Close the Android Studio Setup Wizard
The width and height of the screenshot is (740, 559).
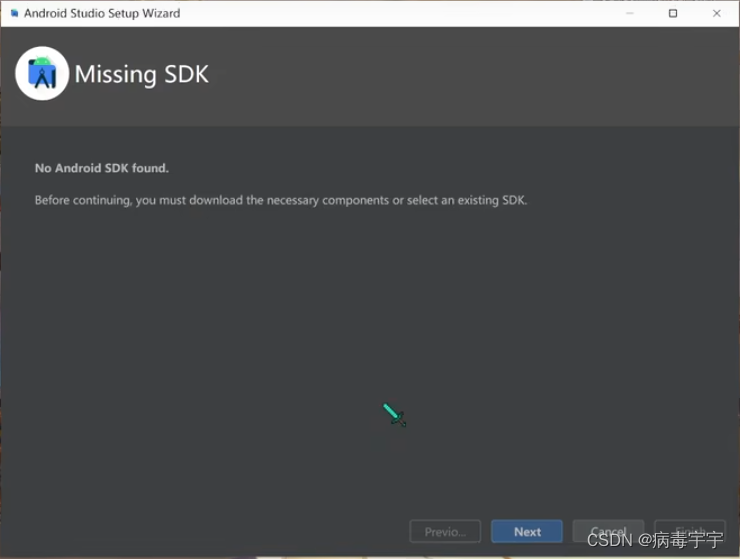click(x=716, y=13)
